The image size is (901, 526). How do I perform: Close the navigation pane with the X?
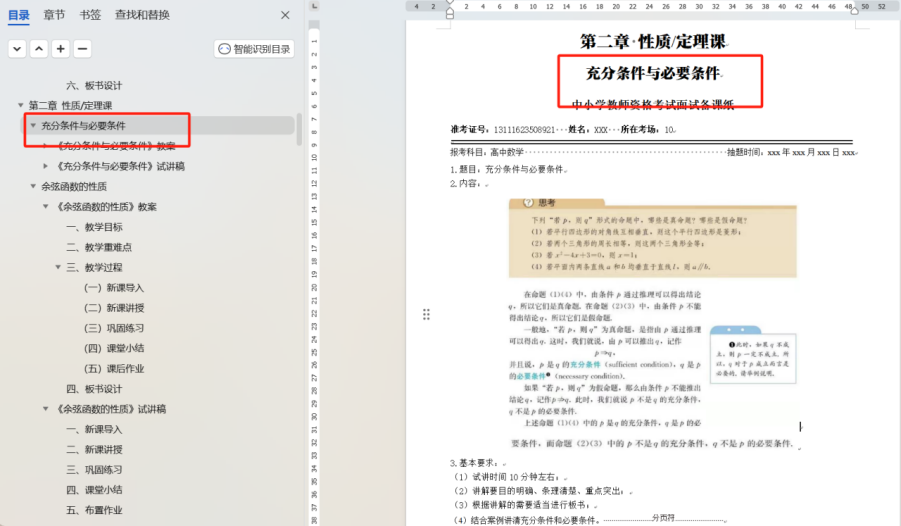285,15
